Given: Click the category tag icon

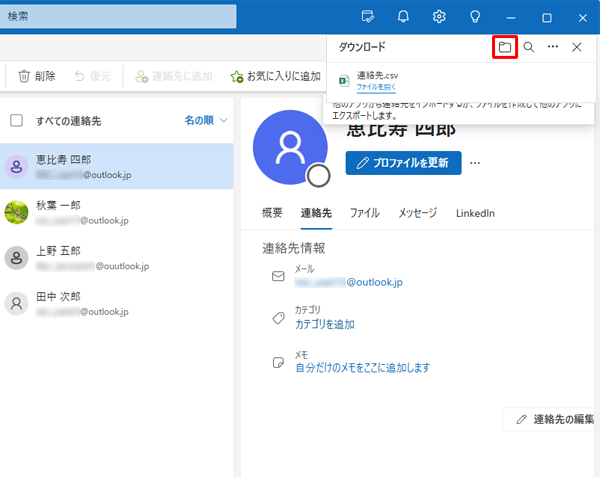Looking at the screenshot, I should pos(278,318).
